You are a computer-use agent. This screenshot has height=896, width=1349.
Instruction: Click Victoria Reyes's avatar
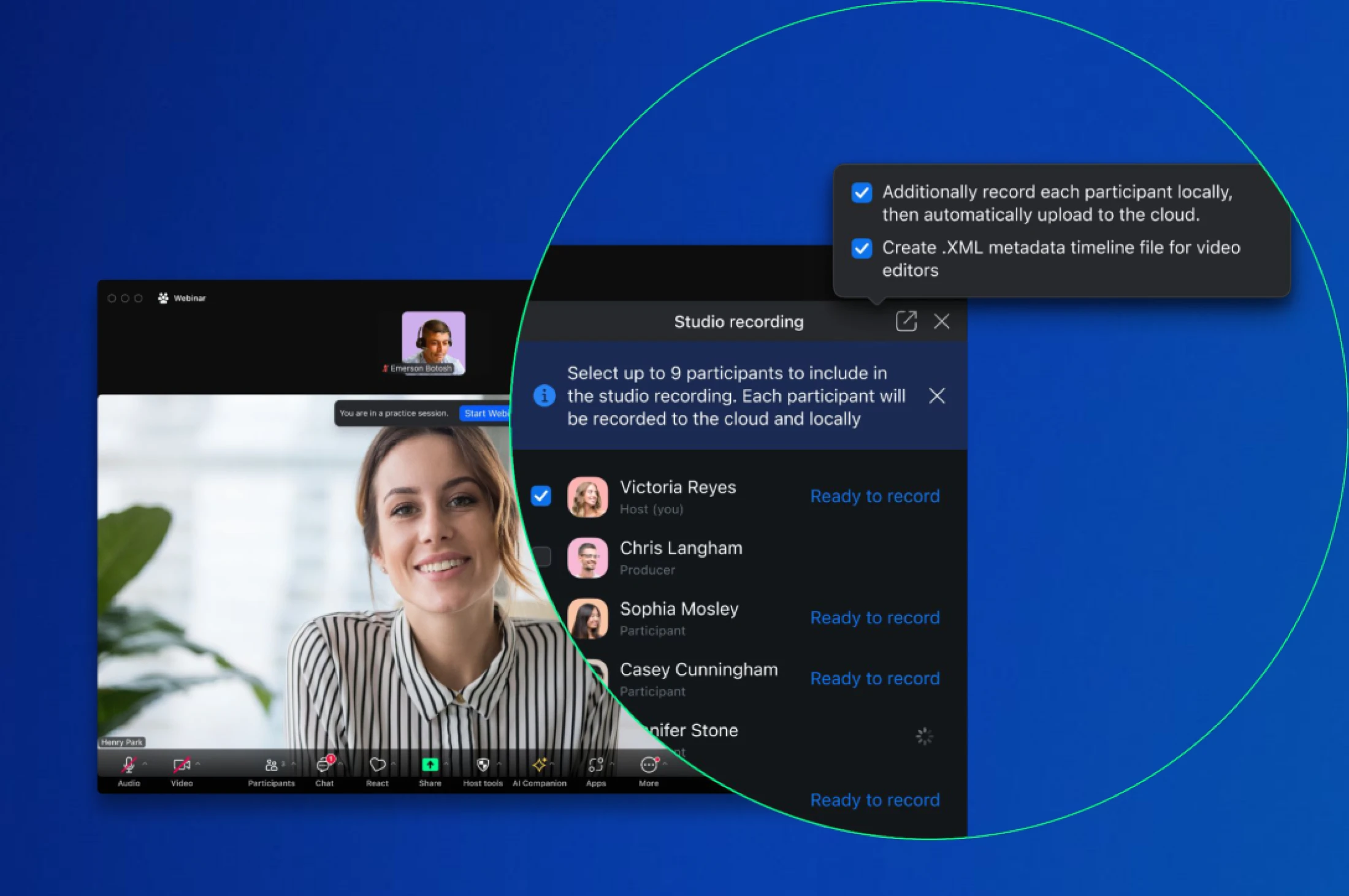[x=587, y=497]
